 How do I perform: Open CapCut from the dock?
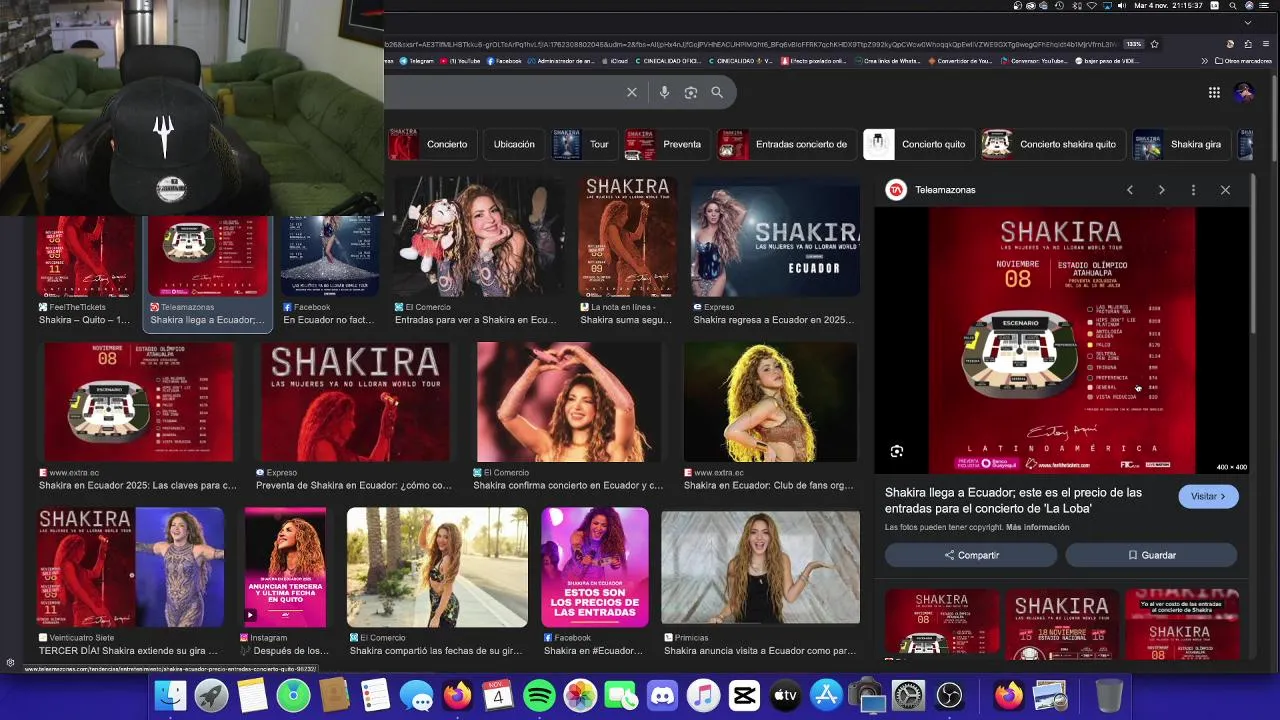coord(744,695)
